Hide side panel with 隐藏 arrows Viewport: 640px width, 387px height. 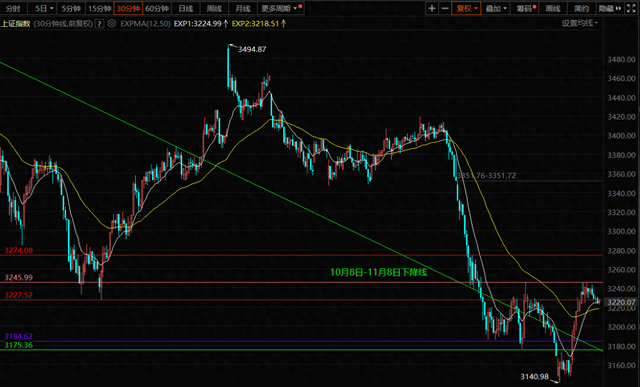pos(610,8)
